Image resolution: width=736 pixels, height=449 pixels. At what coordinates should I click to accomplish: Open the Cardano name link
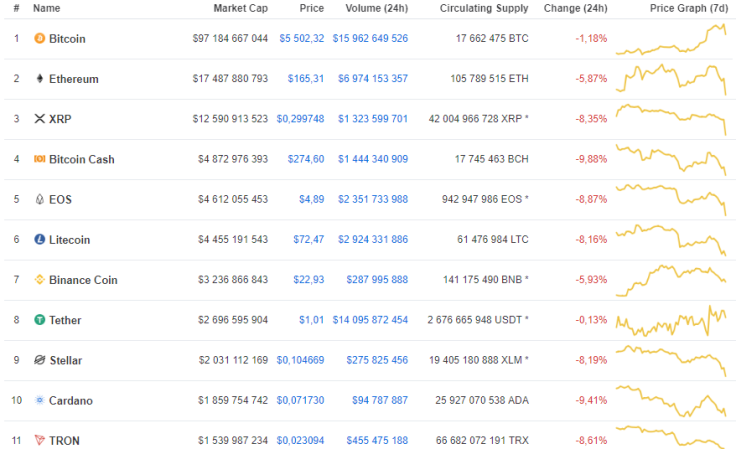pyautogui.click(x=71, y=401)
